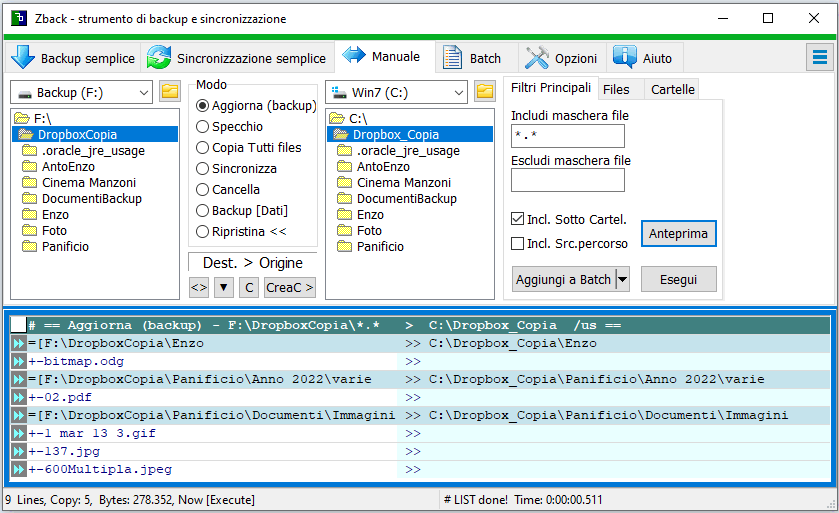
Task: Click the hamburger menu icon
Action: 820,57
